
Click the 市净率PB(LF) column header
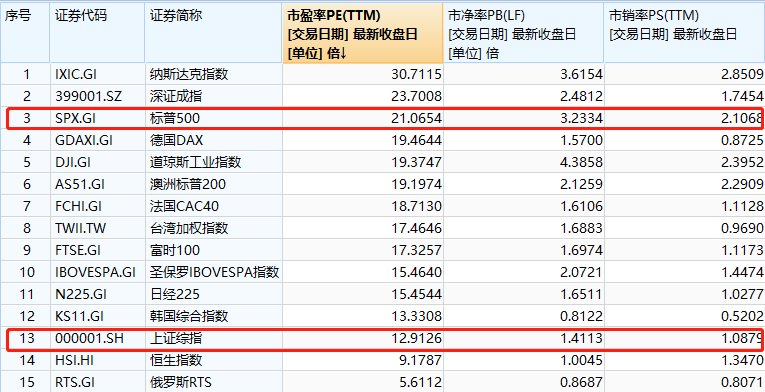(x=523, y=33)
